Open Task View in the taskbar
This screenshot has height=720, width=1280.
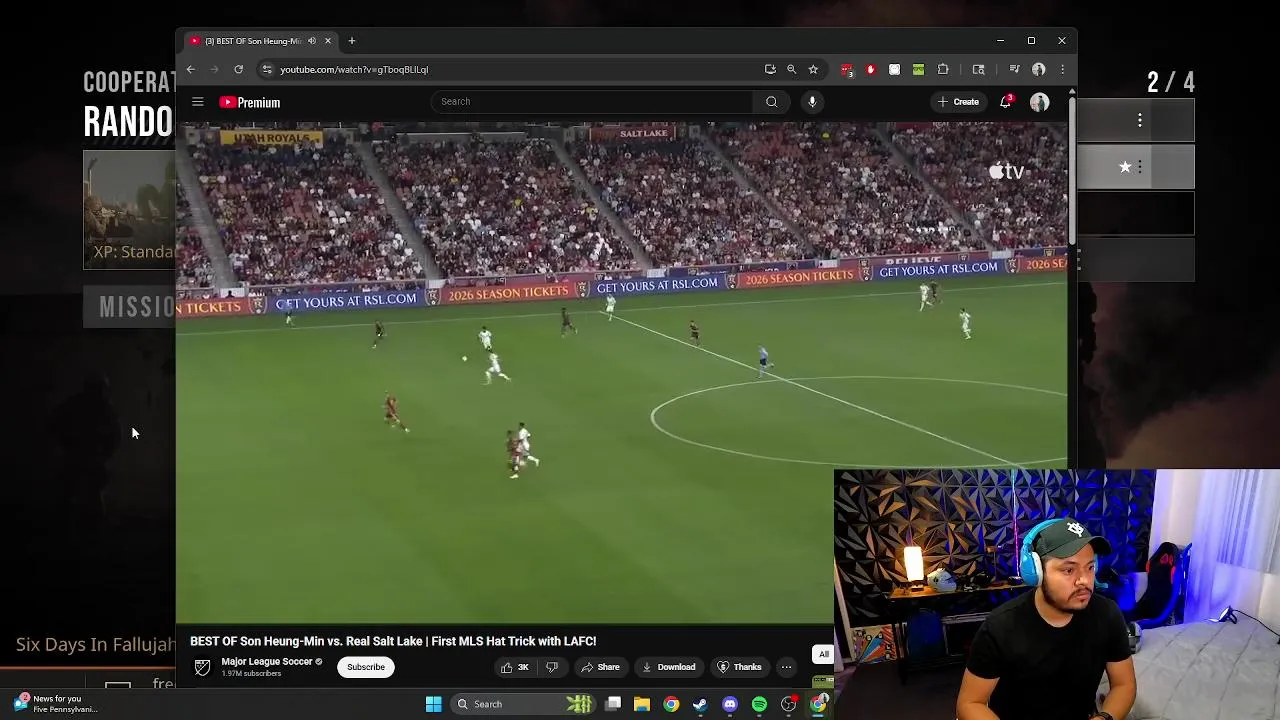613,704
